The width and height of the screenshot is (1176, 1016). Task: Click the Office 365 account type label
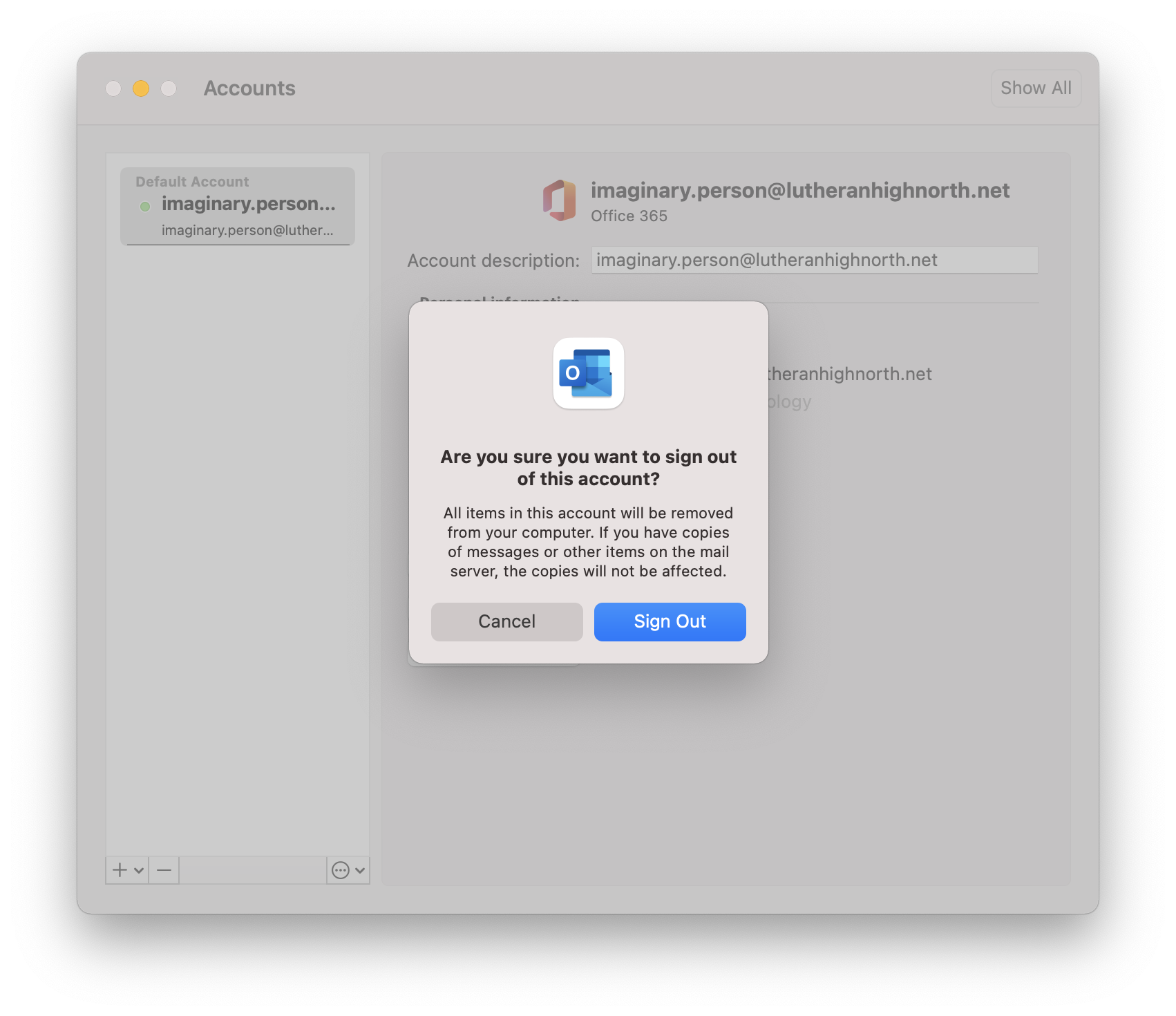tap(629, 216)
